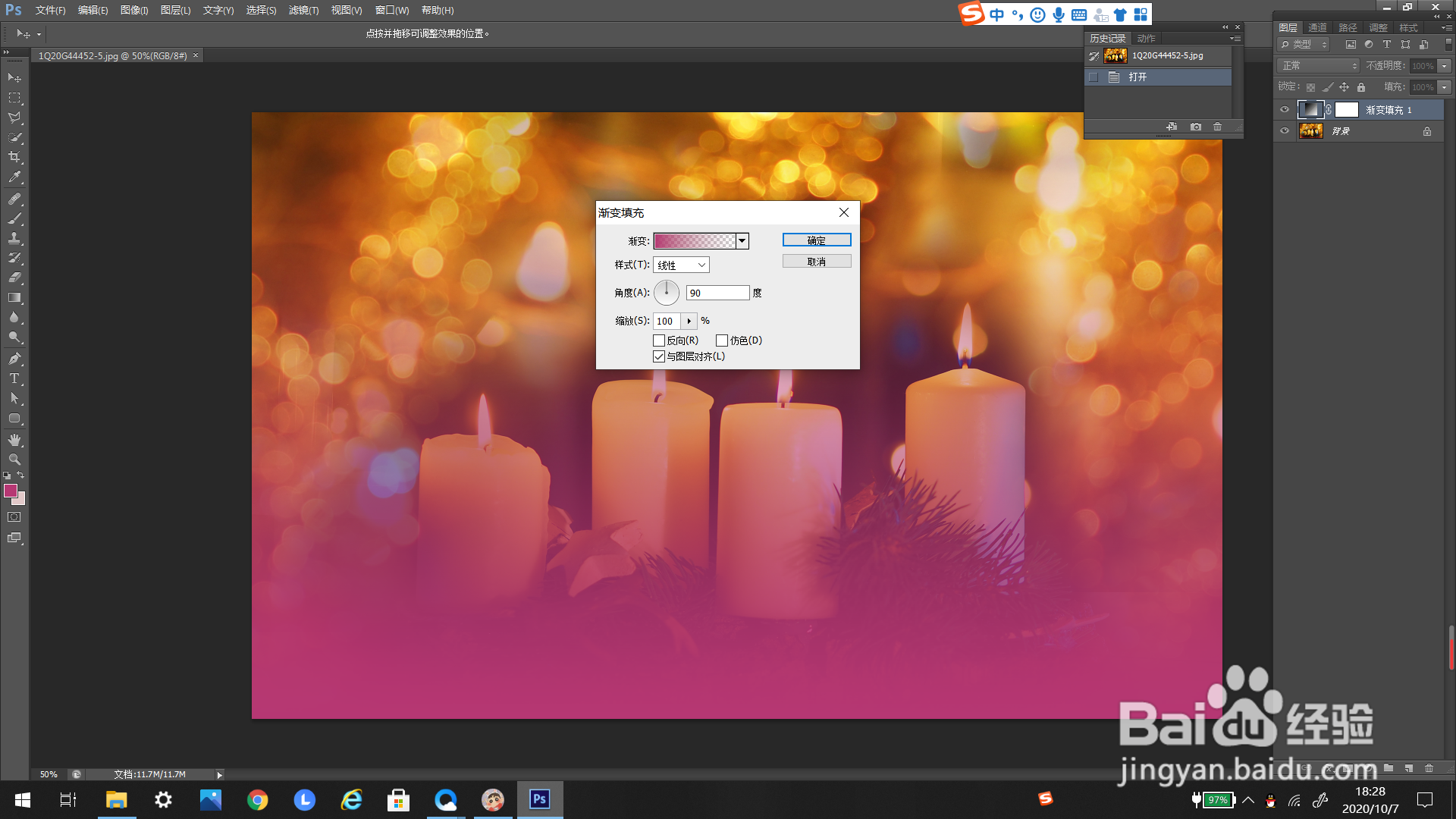Select the Crop tool
Screen dimensions: 1456x819
click(x=14, y=157)
